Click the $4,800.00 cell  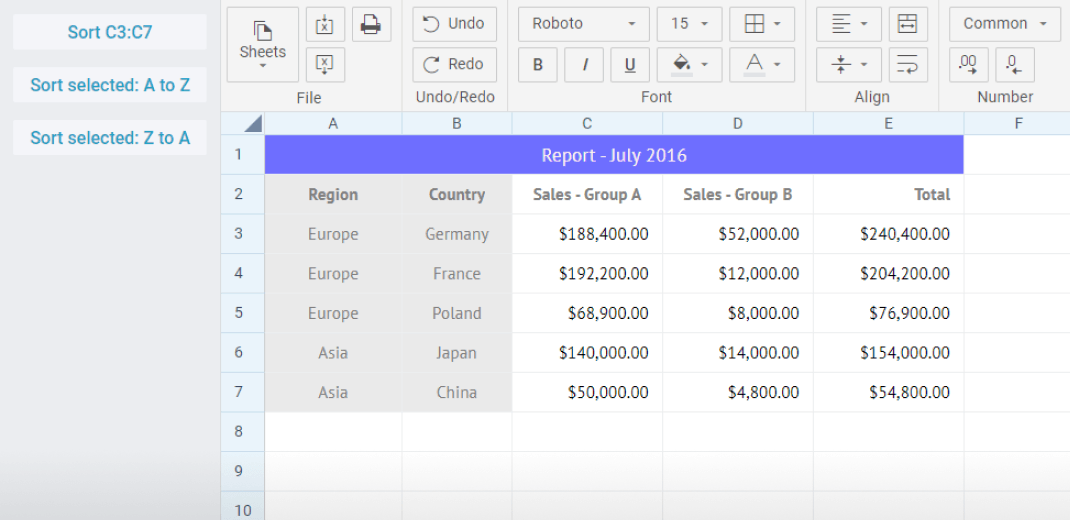[738, 392]
